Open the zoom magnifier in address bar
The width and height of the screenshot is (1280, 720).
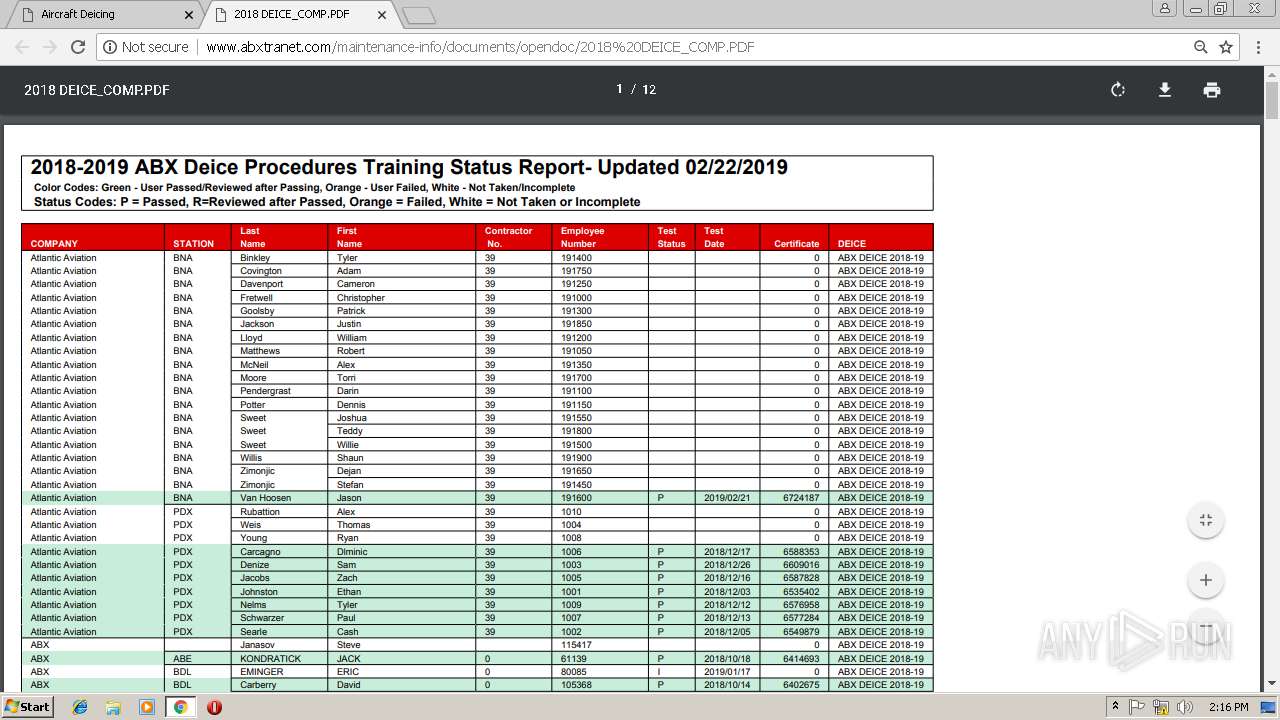pyautogui.click(x=1201, y=47)
